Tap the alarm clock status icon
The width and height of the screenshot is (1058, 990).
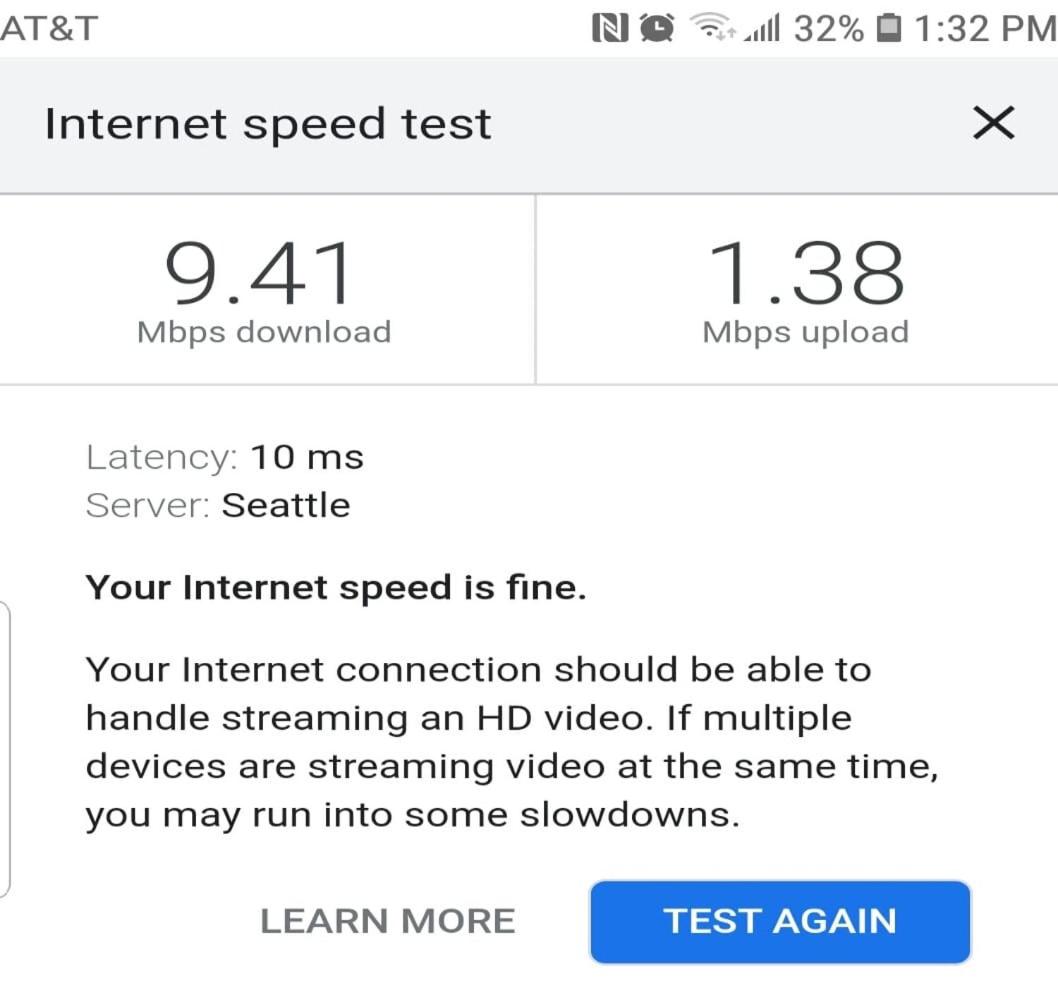pyautogui.click(x=657, y=29)
